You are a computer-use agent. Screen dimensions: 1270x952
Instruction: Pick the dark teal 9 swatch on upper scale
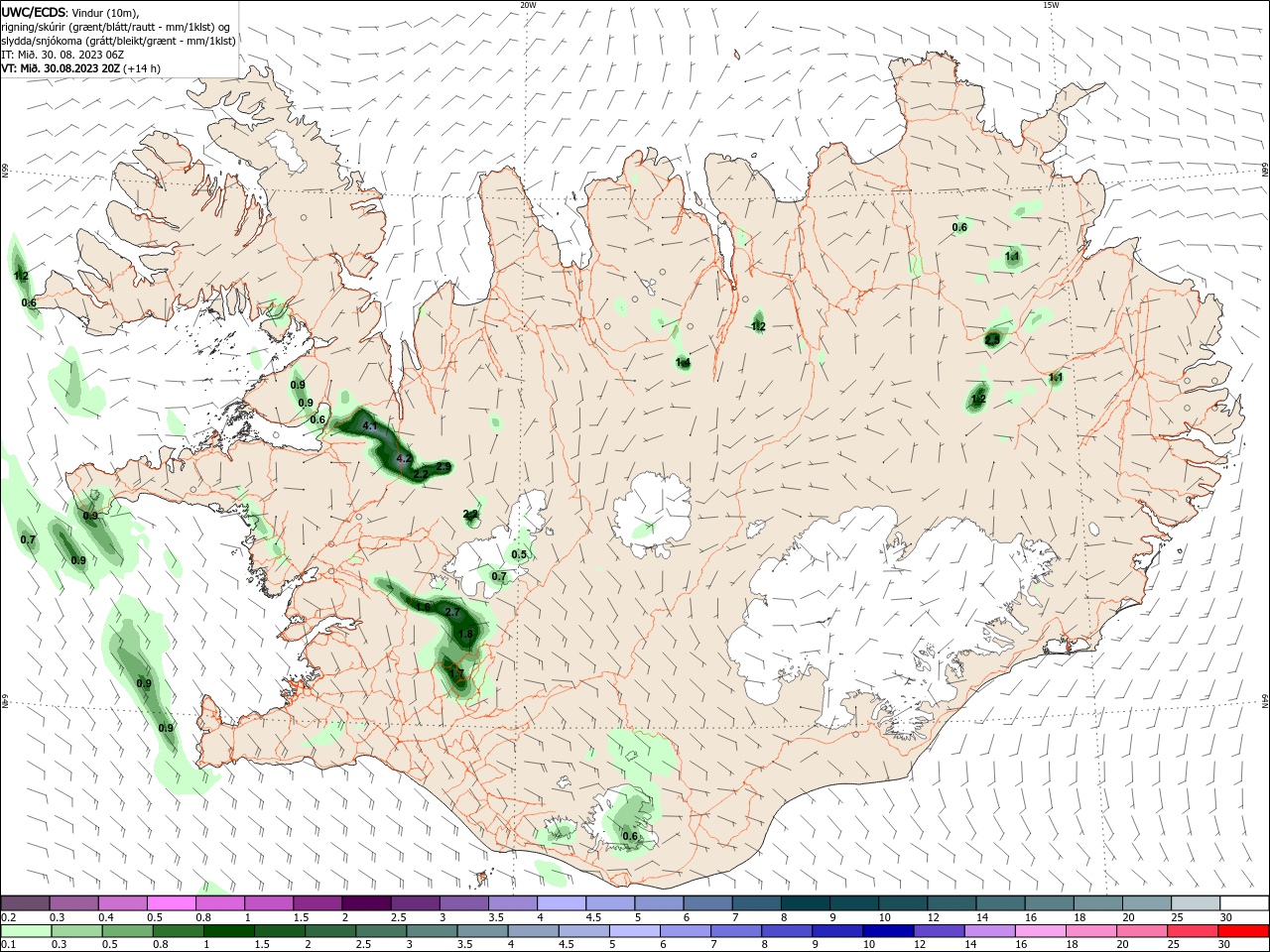click(853, 903)
